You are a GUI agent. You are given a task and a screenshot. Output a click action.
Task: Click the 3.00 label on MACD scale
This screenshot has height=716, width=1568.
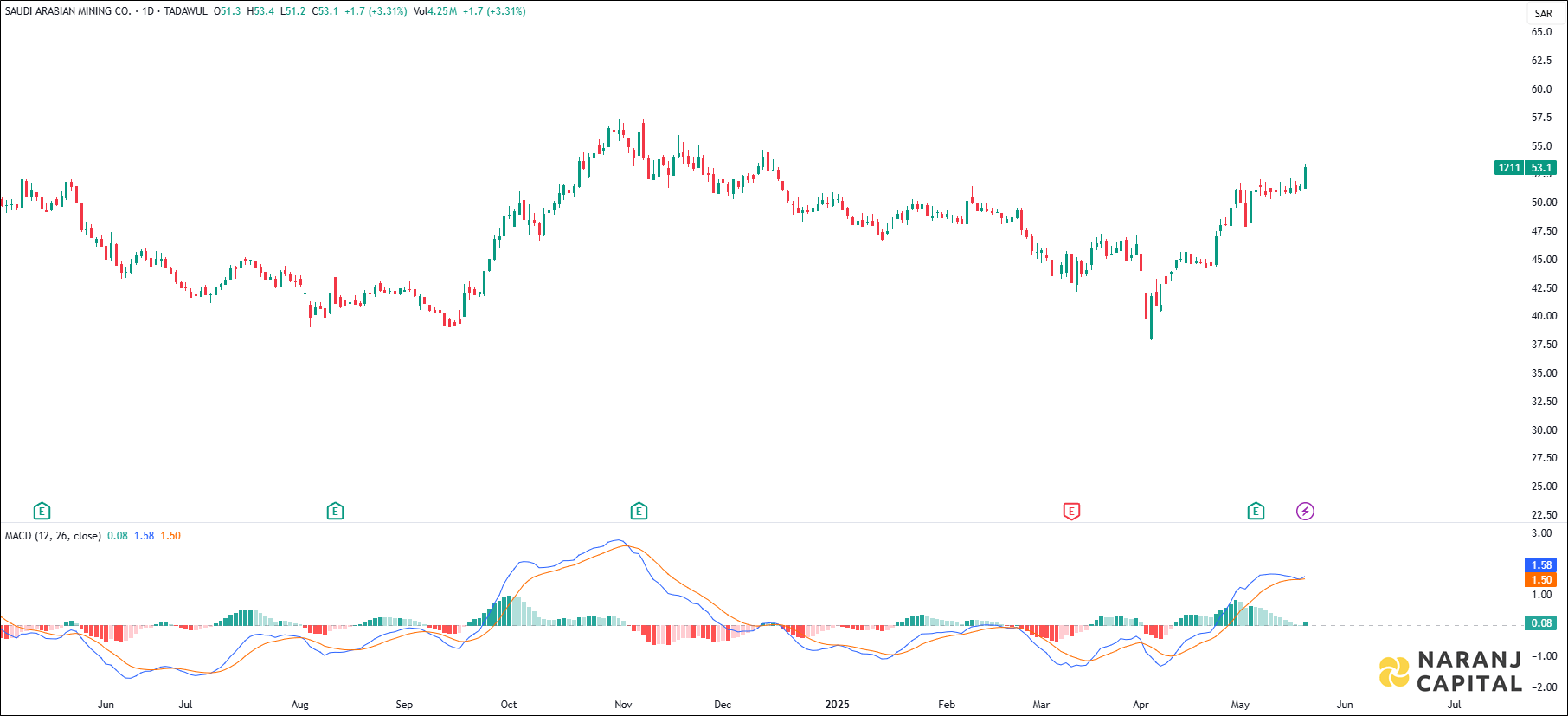(1541, 533)
